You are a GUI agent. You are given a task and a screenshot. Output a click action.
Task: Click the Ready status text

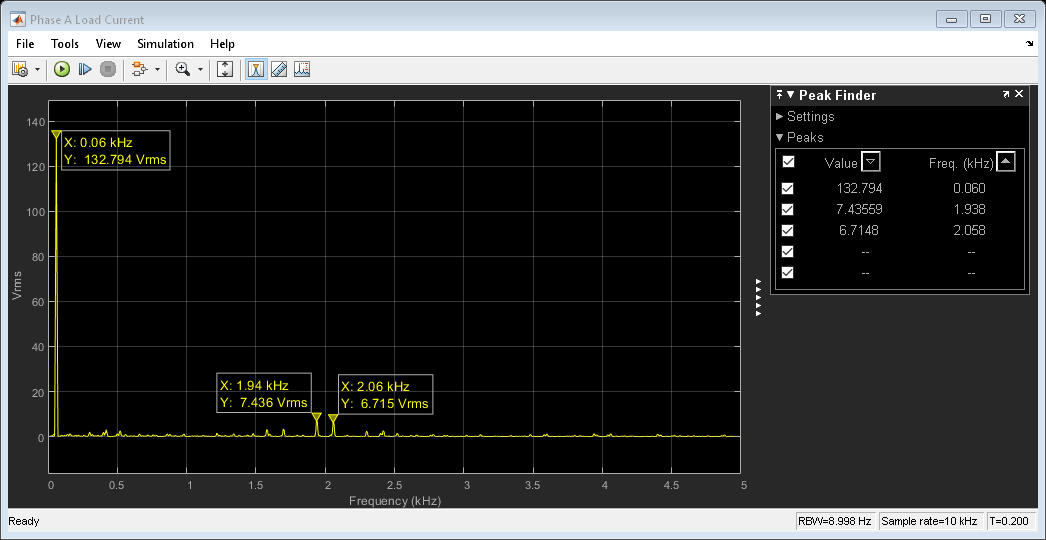24,521
